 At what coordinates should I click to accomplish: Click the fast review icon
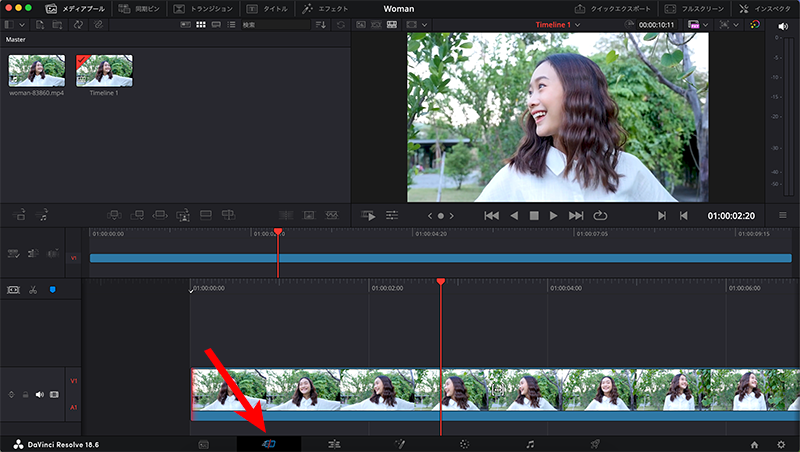point(368,216)
